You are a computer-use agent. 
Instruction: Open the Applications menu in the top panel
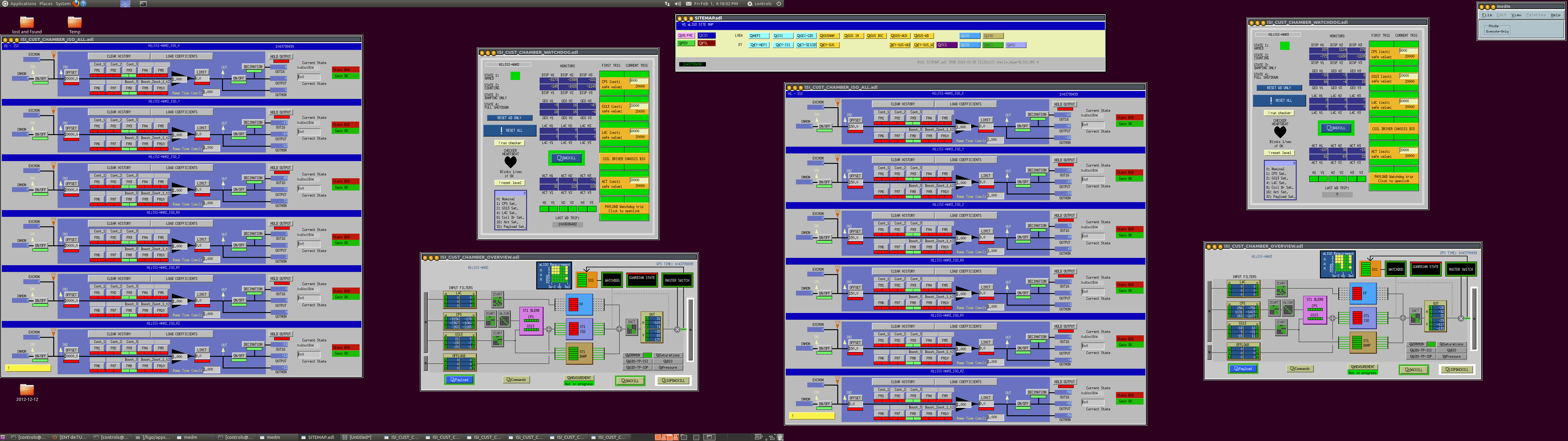pos(23,4)
